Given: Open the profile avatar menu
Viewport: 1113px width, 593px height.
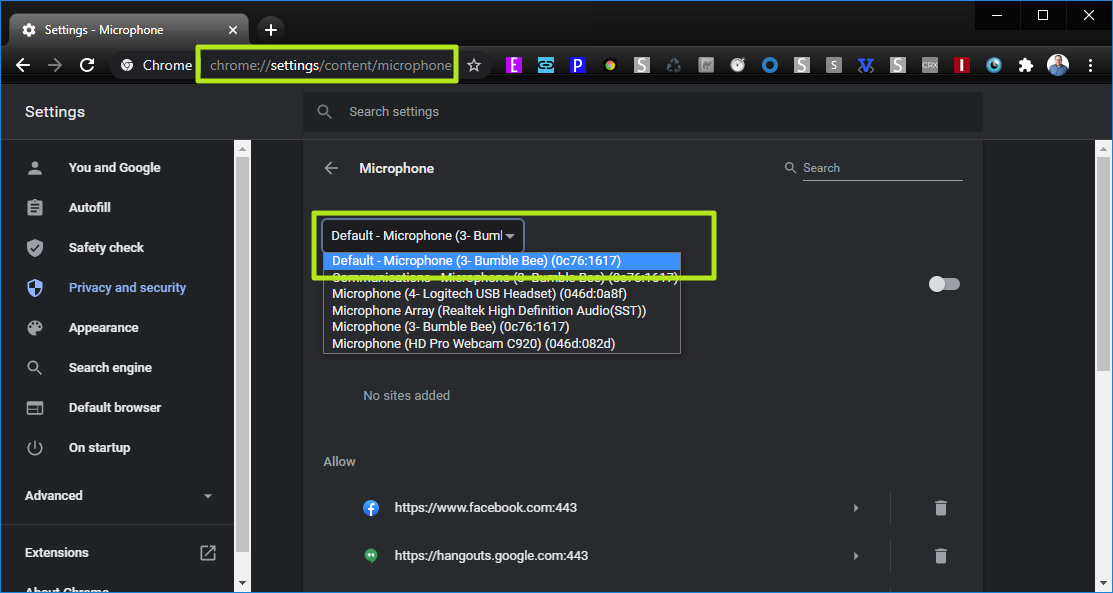Looking at the screenshot, I should point(1058,65).
